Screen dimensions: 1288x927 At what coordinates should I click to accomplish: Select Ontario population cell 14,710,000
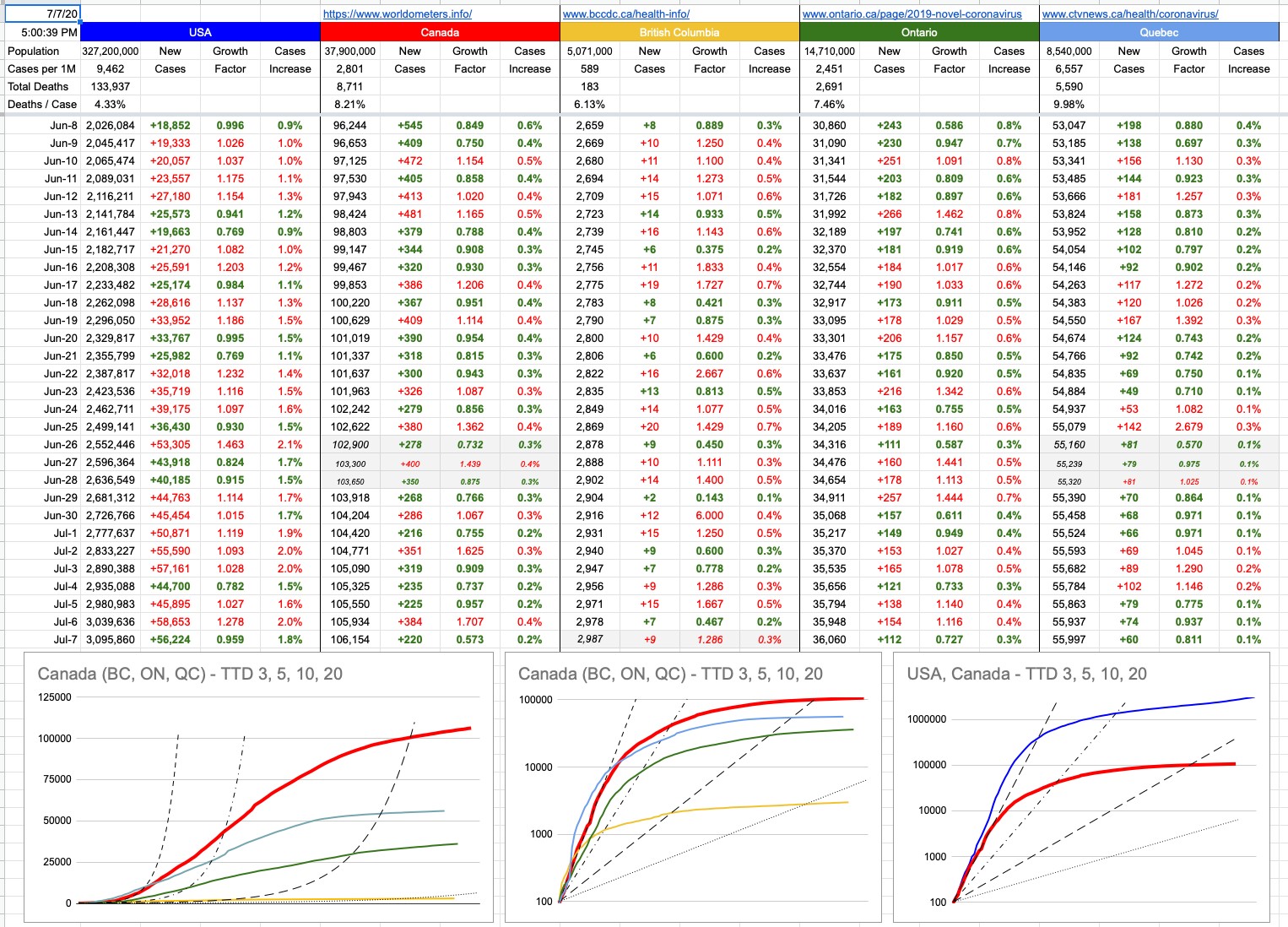click(x=830, y=51)
